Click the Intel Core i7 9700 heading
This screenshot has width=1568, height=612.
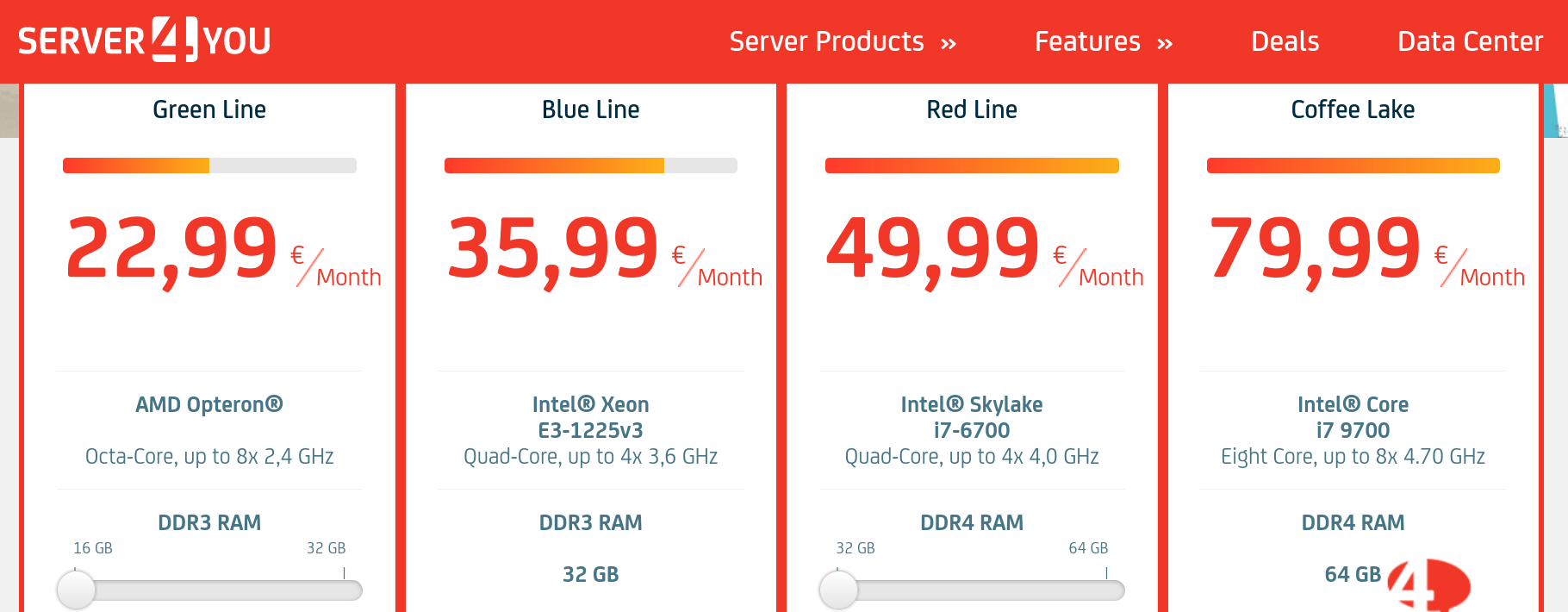tap(1353, 417)
